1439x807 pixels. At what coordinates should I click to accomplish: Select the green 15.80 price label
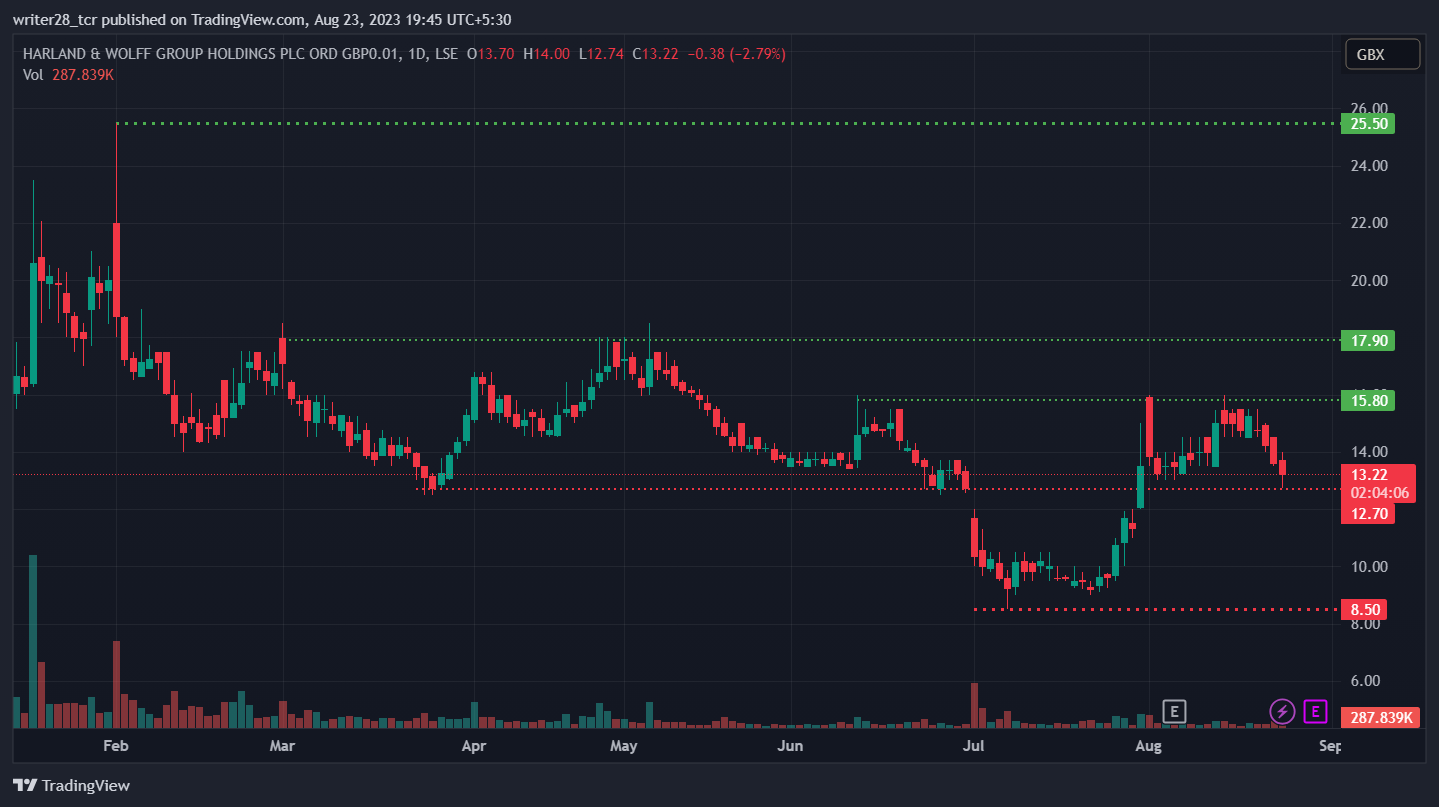point(1368,400)
